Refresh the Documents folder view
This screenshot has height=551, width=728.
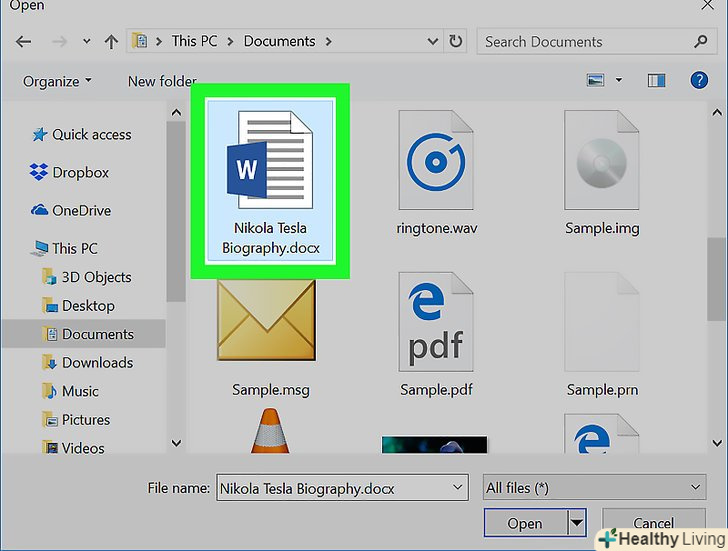point(455,41)
